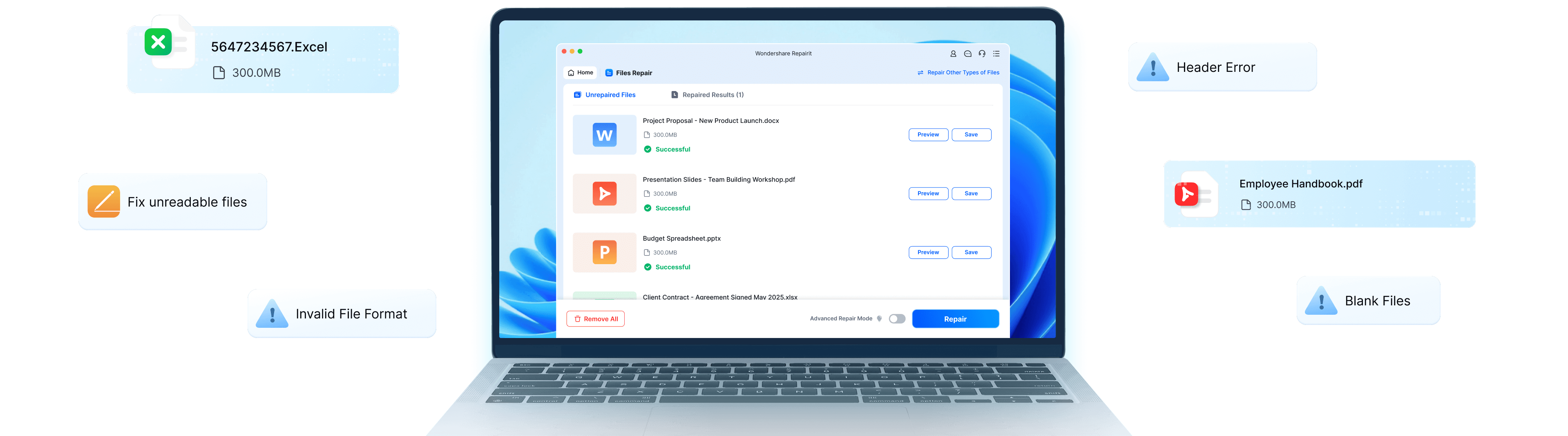Preview the Project Proposal docx file
Image resolution: width=1568 pixels, height=436 pixels.
pos(928,135)
